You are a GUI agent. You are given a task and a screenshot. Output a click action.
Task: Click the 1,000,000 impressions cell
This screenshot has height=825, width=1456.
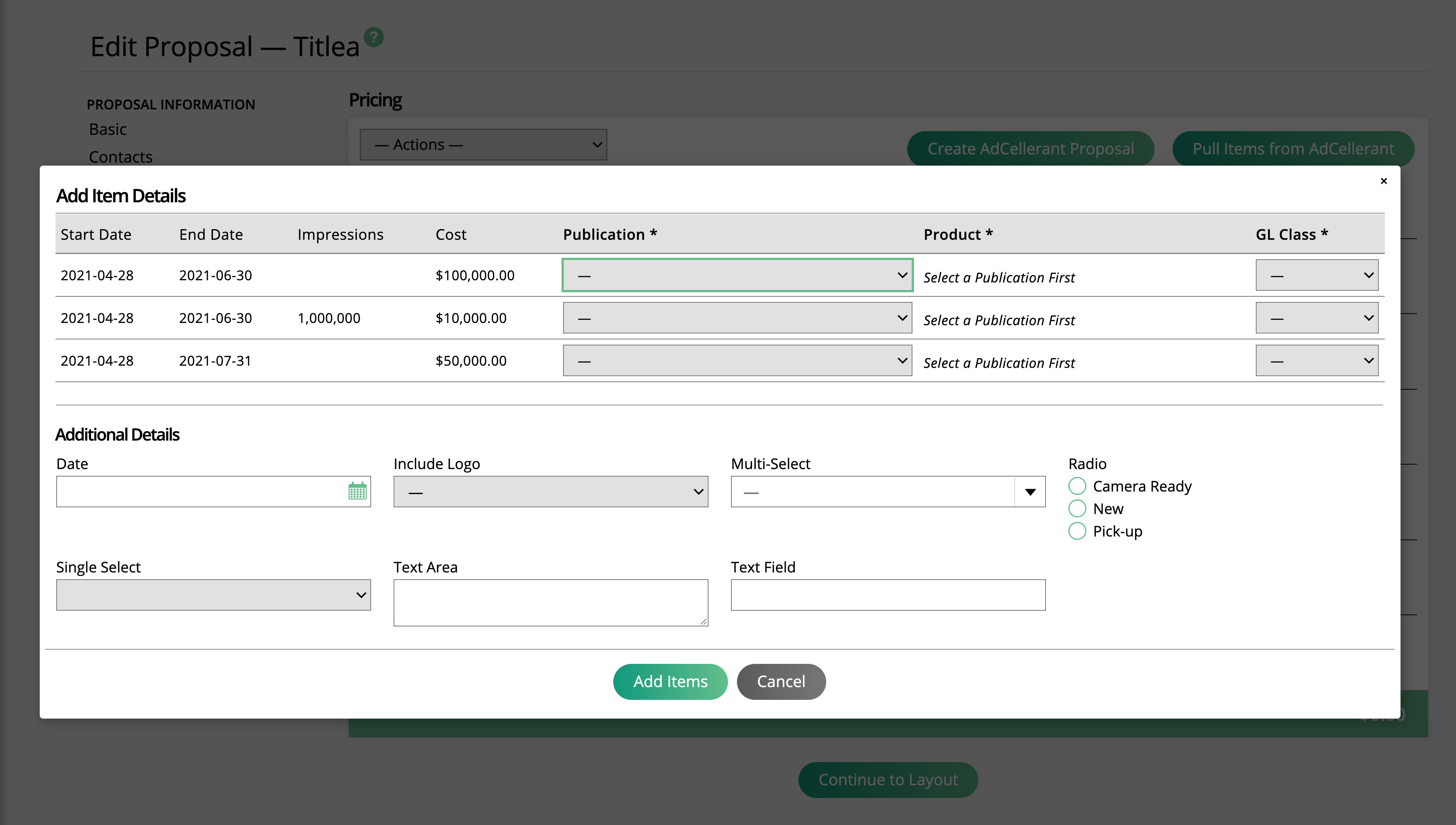point(329,318)
